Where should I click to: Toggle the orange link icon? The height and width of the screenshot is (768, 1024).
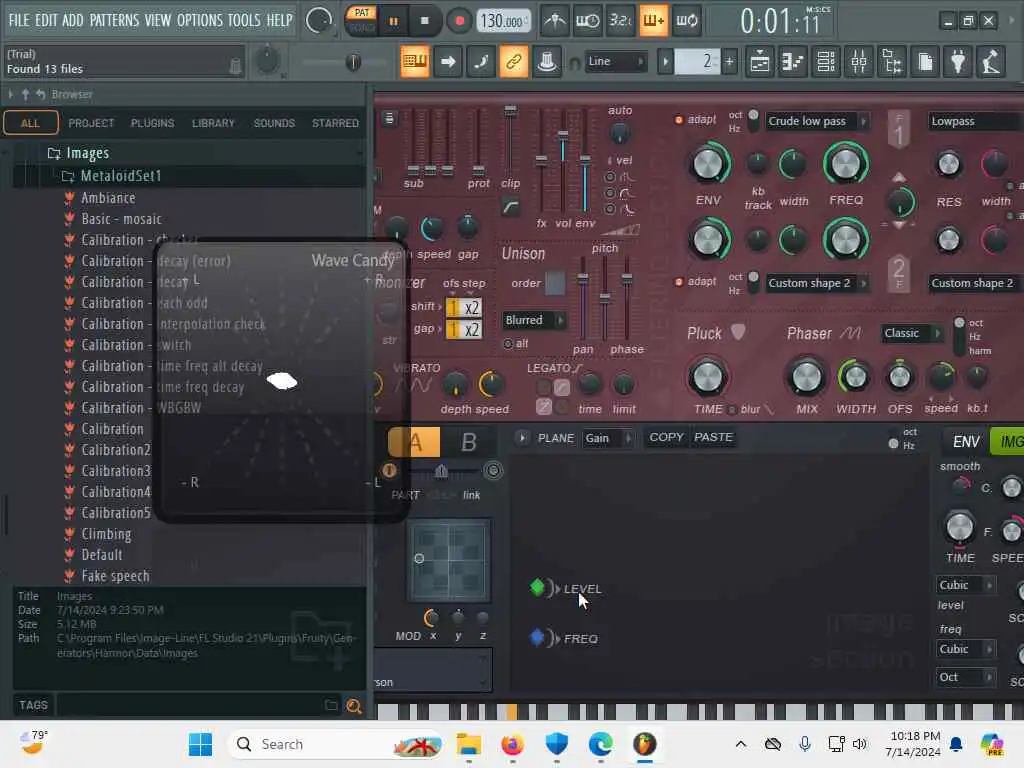[513, 62]
